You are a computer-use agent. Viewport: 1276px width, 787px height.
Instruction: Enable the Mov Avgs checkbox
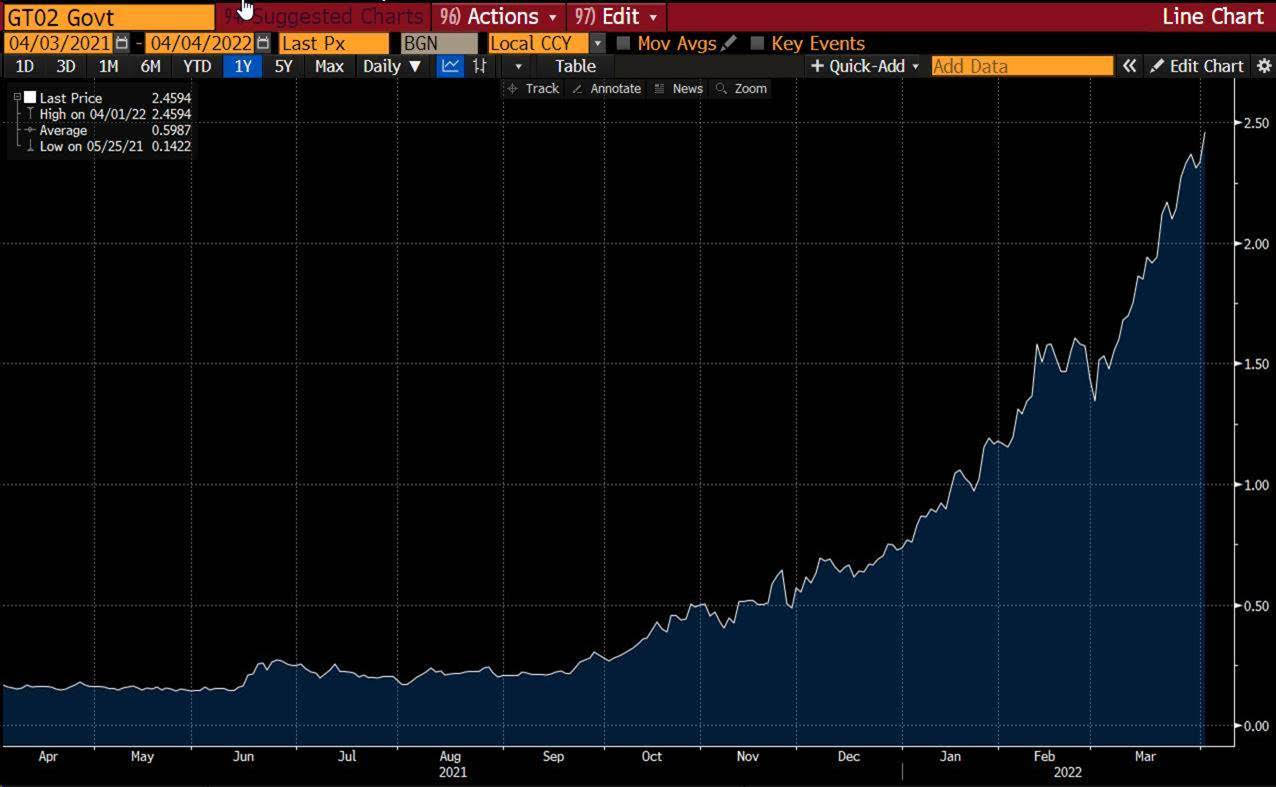pyautogui.click(x=624, y=43)
